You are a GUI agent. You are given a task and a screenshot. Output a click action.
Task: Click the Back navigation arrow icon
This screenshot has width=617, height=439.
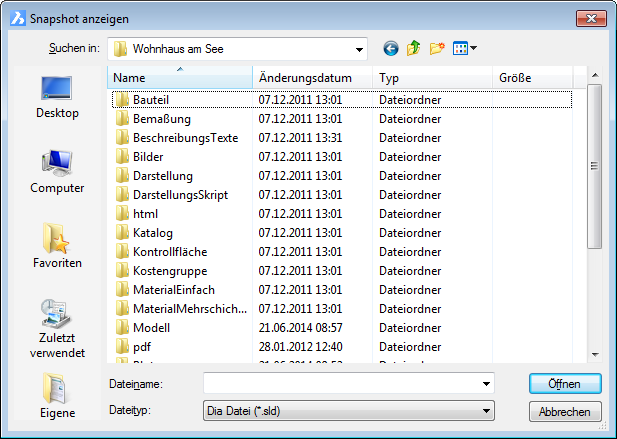390,48
